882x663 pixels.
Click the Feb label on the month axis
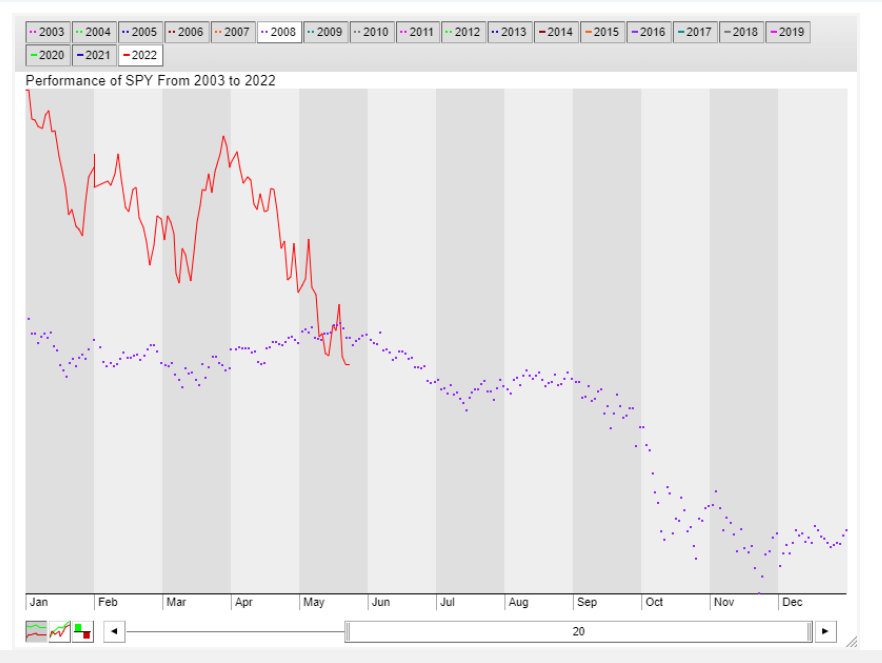pos(107,602)
